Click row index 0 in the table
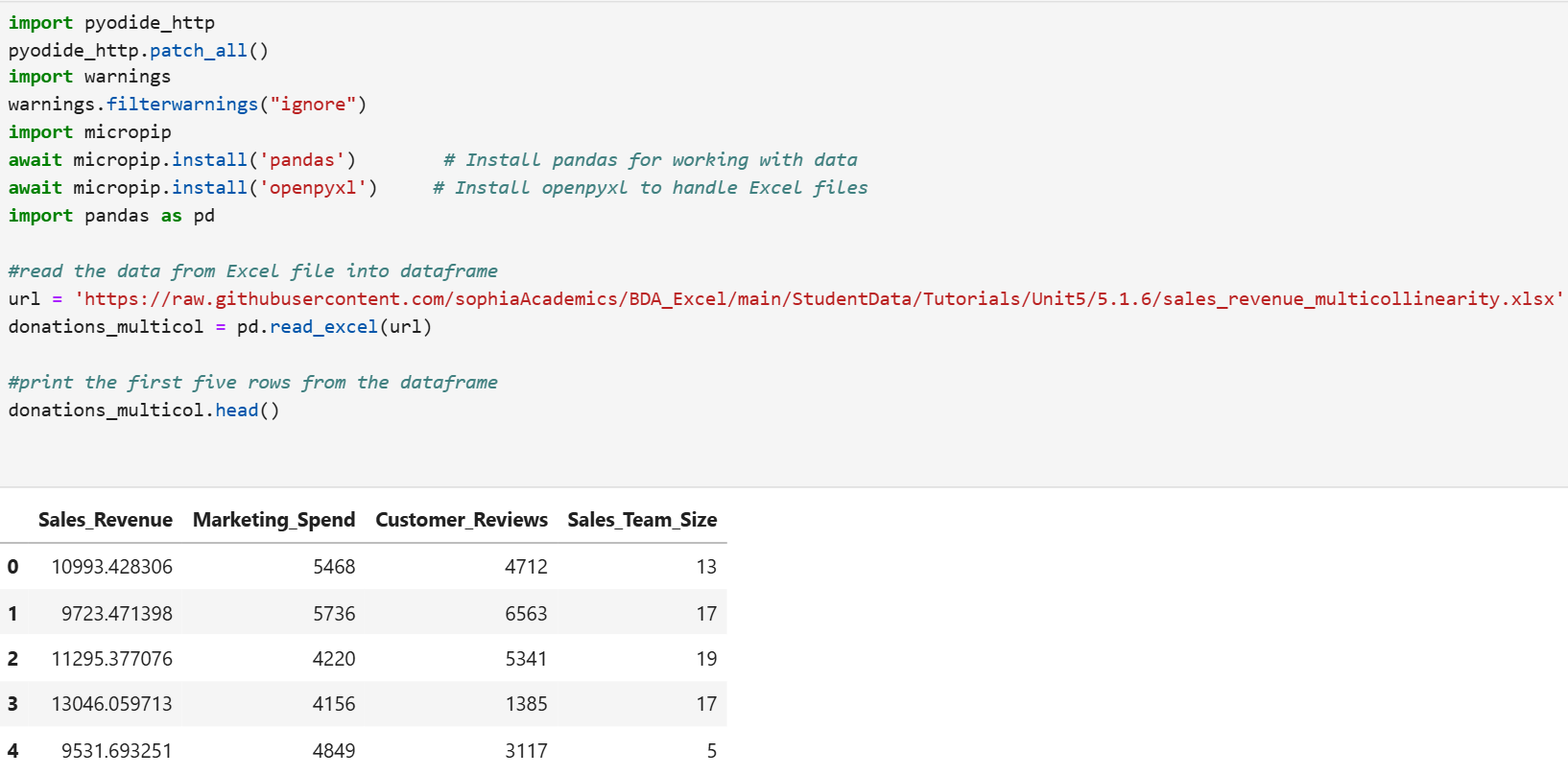Viewport: 1568px width, 775px height. point(12,567)
